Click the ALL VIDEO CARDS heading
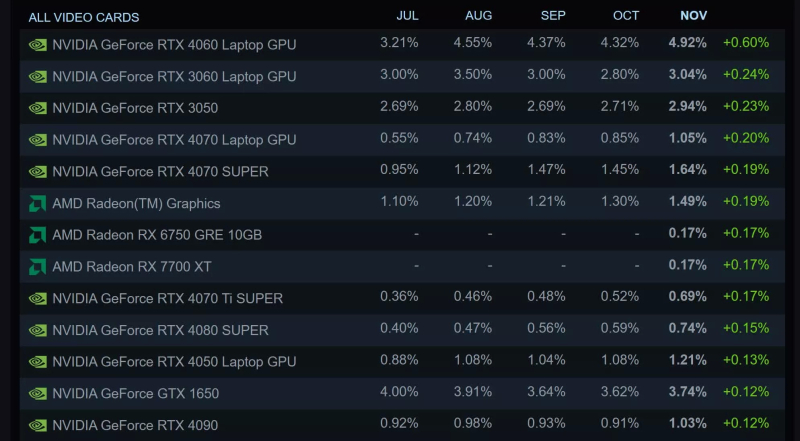Viewport: 800px width, 441px height. (x=84, y=17)
